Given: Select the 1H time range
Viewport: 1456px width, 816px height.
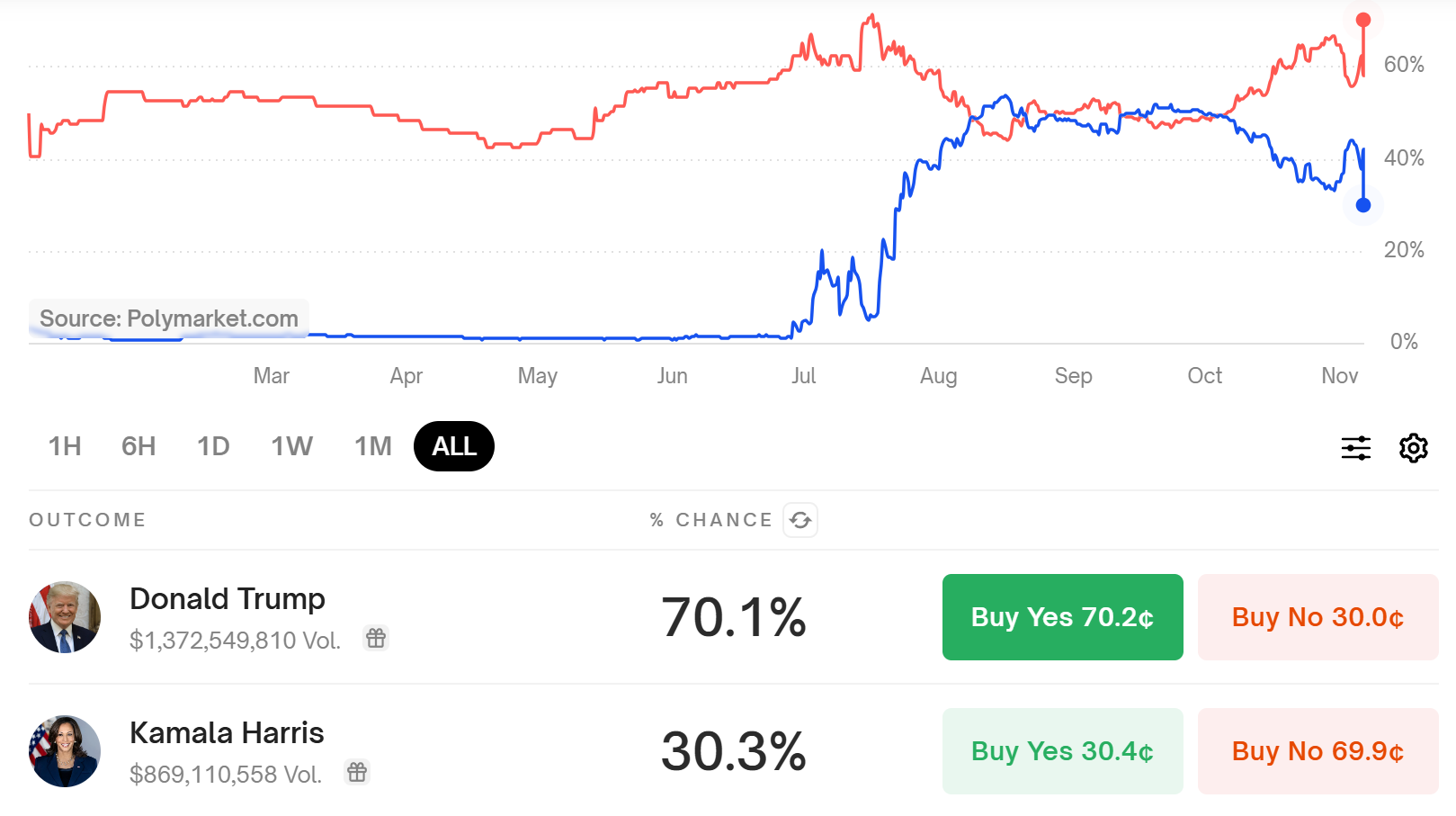Looking at the screenshot, I should [x=64, y=445].
